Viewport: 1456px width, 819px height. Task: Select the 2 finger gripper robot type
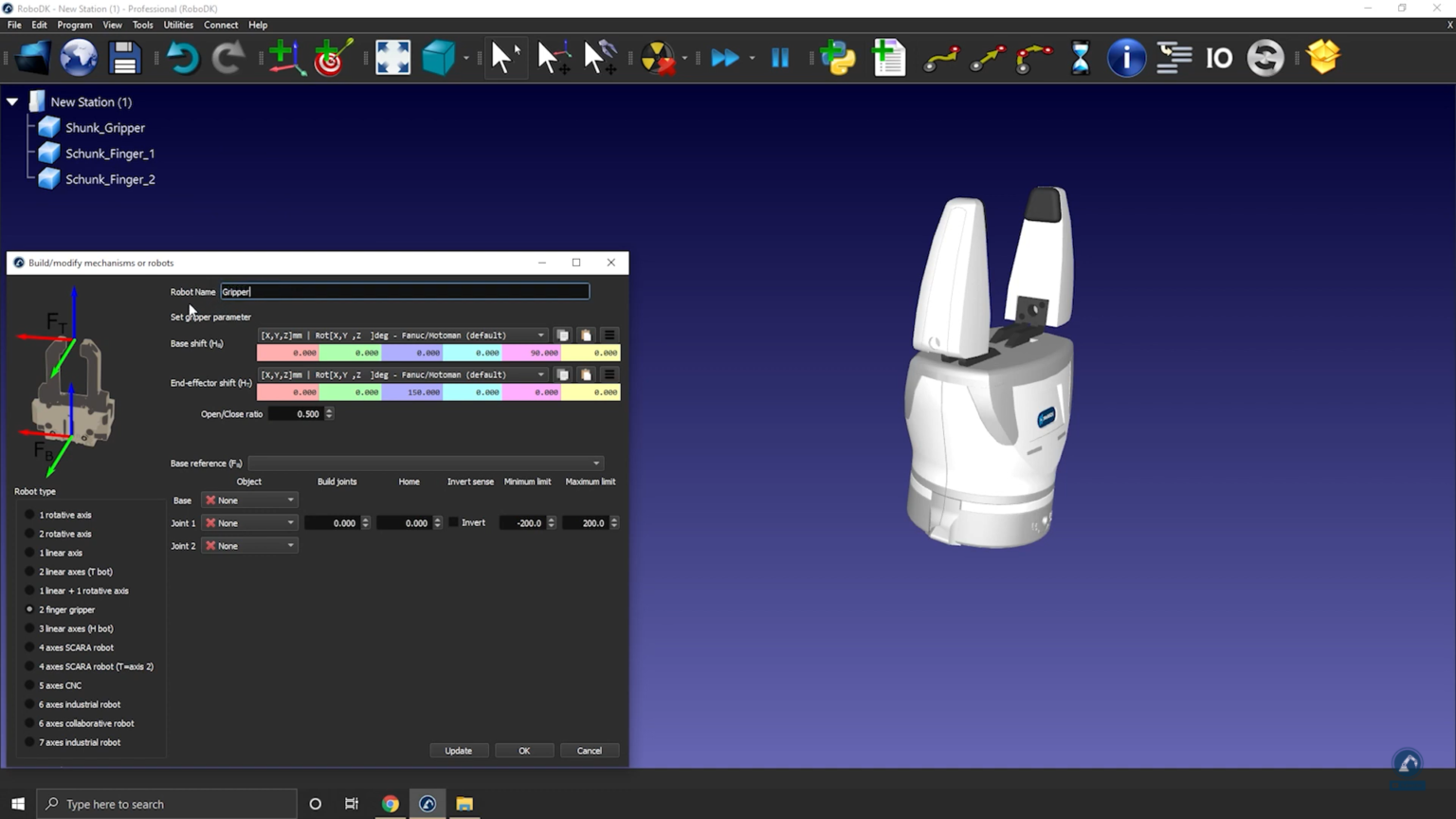[29, 610]
